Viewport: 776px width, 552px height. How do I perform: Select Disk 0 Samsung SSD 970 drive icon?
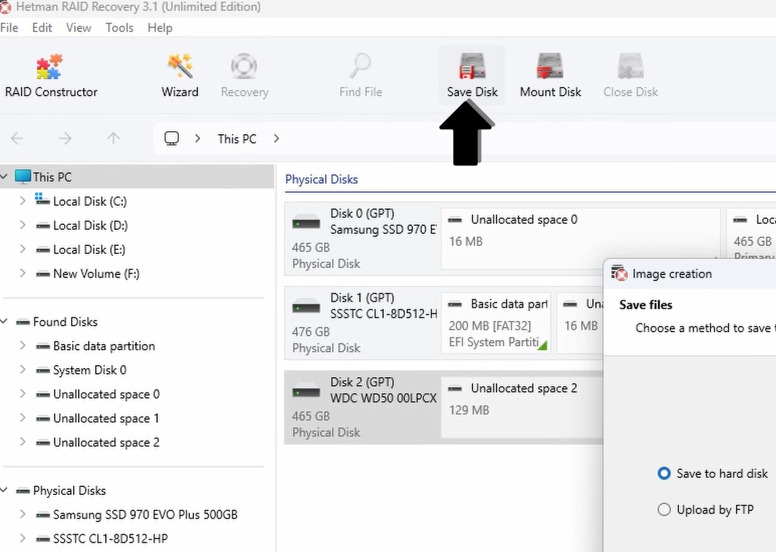pos(306,222)
